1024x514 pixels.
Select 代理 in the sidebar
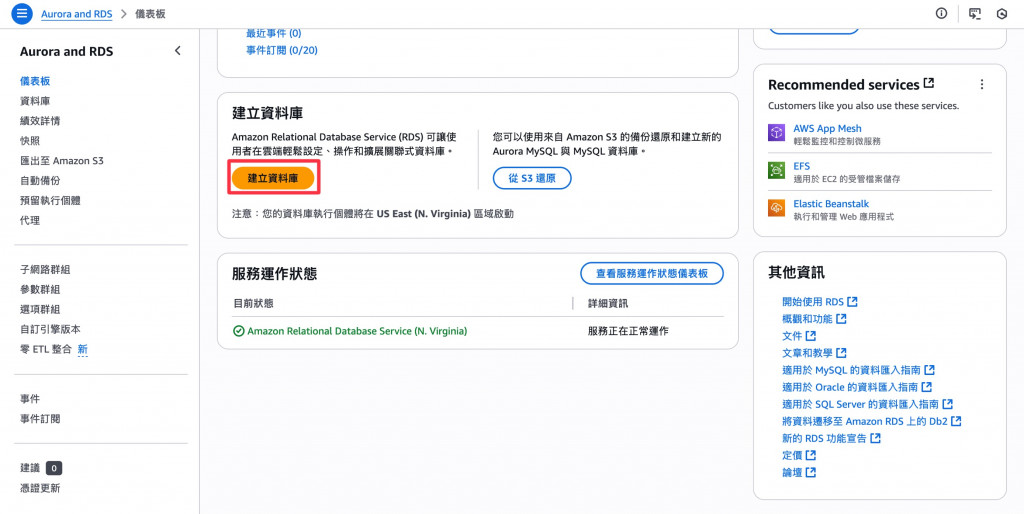point(30,221)
